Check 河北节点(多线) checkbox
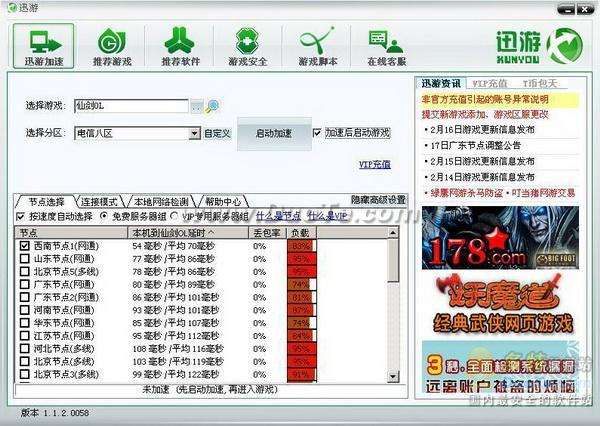600x426 pixels. (24, 348)
